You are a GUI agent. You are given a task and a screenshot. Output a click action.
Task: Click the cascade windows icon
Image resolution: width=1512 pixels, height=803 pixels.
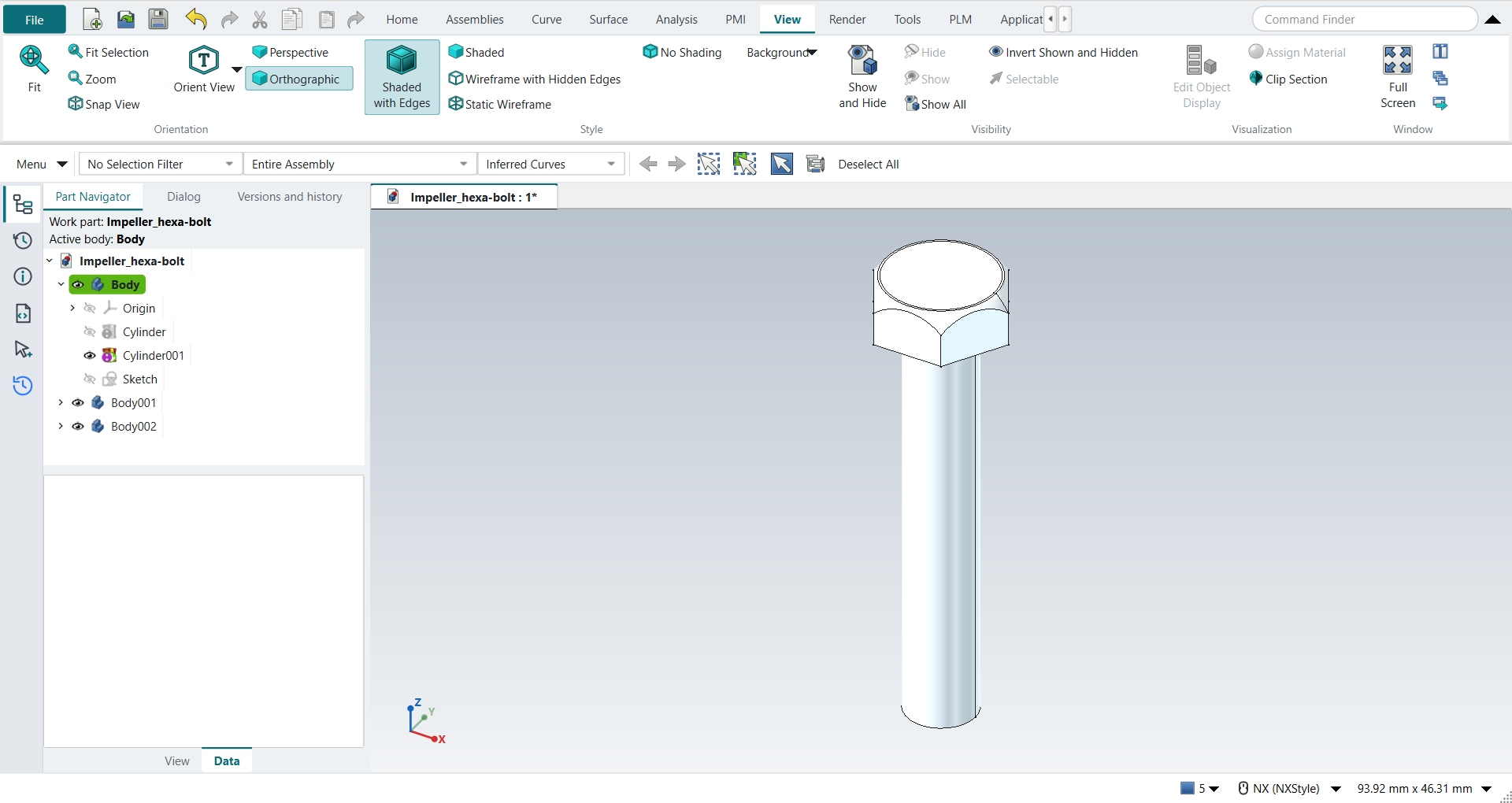[1440, 78]
